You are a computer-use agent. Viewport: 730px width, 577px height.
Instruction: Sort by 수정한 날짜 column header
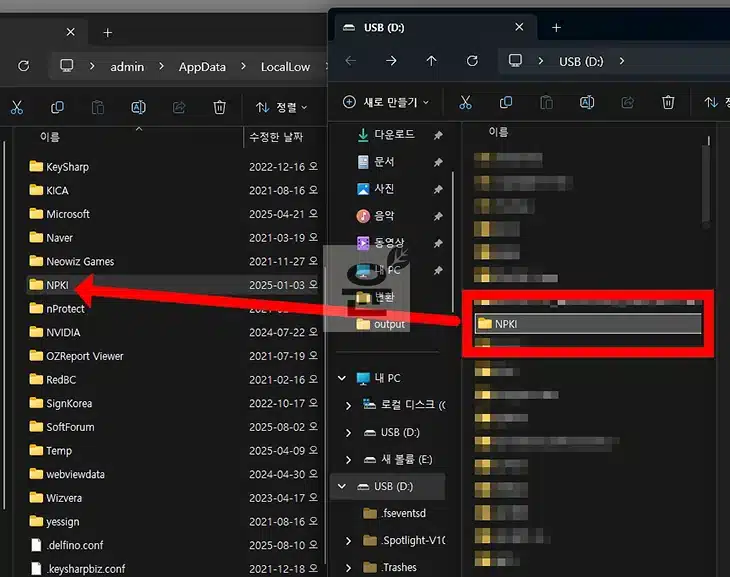276,137
